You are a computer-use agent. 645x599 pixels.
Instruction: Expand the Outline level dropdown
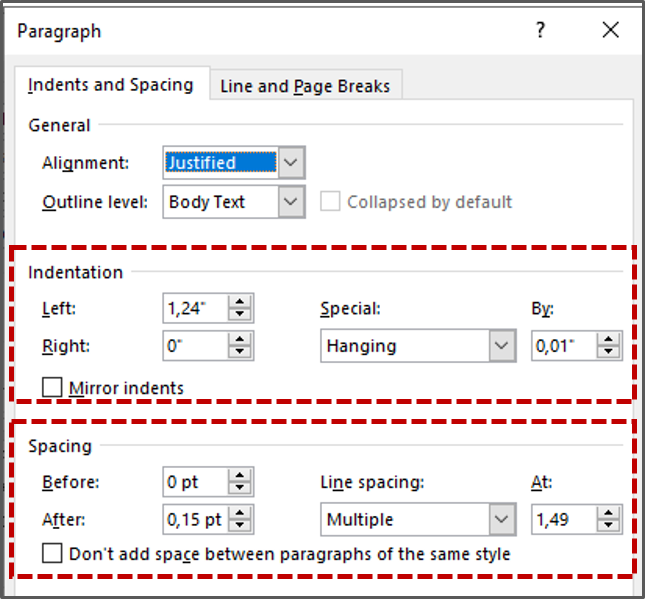pyautogui.click(x=290, y=202)
